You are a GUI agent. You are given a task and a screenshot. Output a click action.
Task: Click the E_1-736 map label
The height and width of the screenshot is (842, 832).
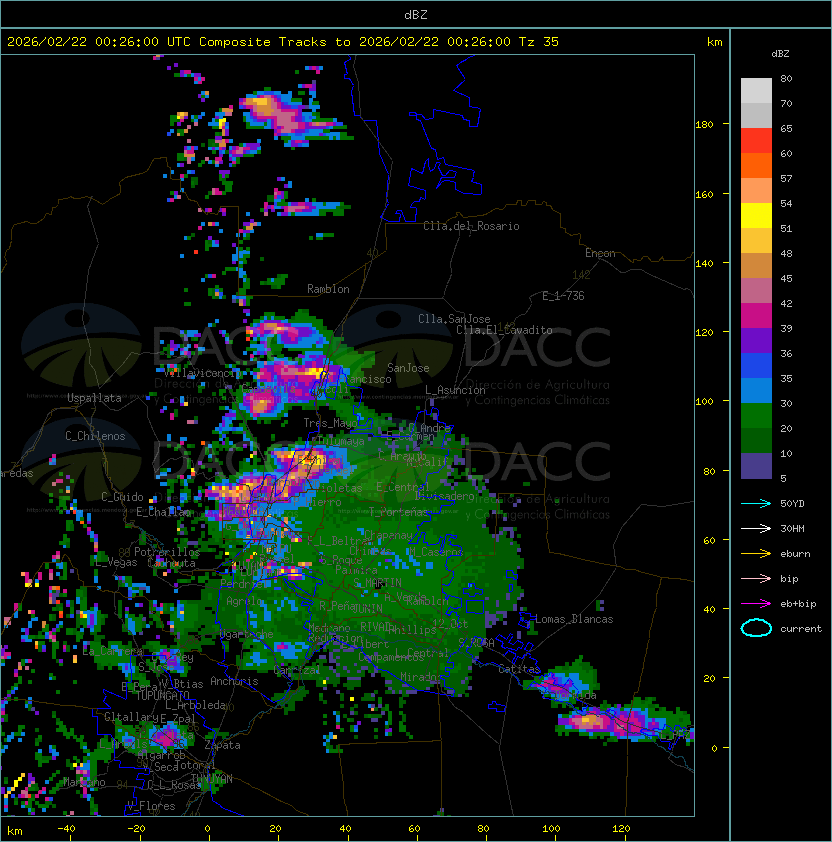563,296
